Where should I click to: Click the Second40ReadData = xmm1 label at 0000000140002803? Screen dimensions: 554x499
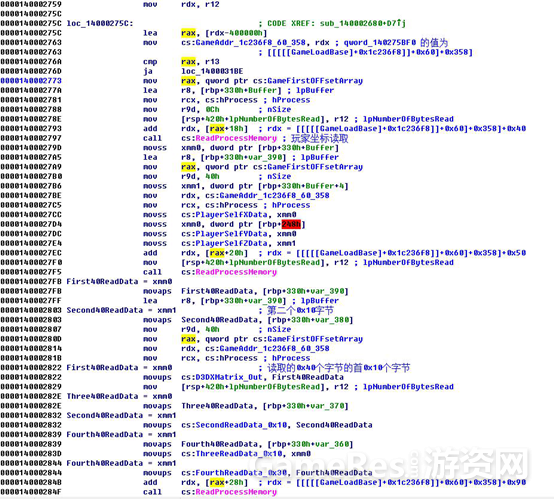[x=121, y=310]
